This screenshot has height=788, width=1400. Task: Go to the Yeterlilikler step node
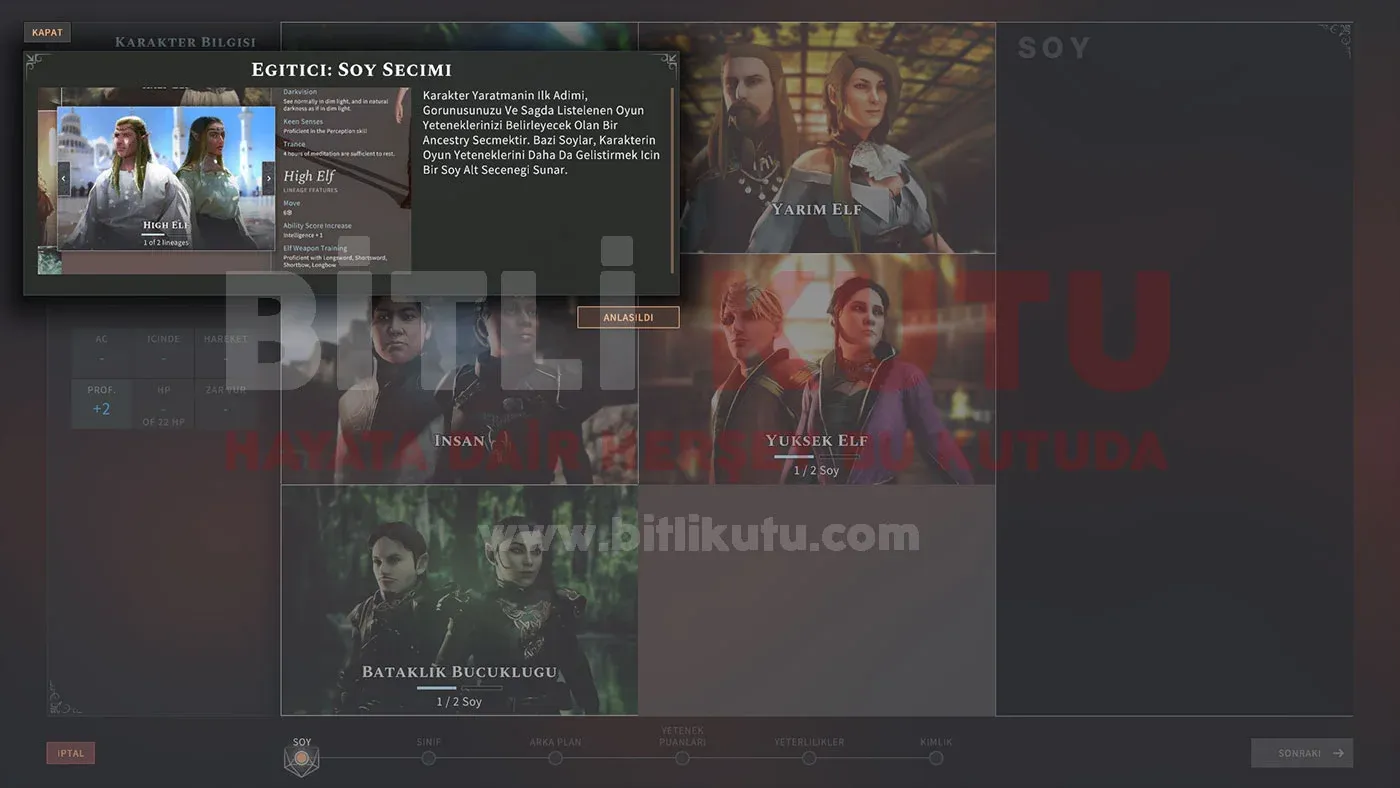tap(809, 758)
